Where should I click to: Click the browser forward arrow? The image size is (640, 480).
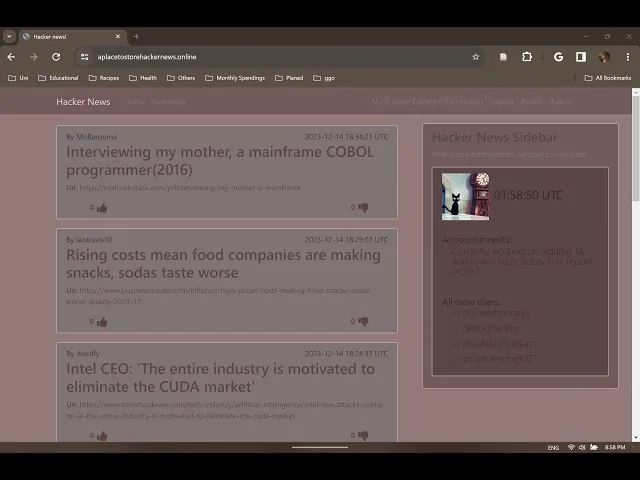tap(33, 57)
